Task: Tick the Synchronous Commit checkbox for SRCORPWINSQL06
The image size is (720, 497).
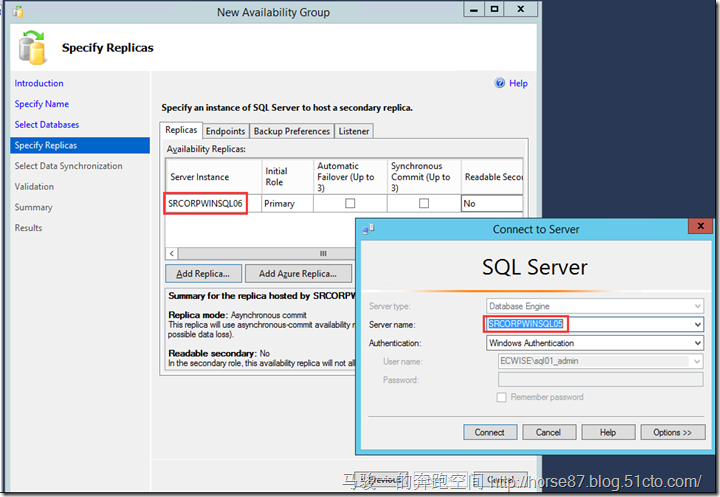Action: (x=424, y=203)
